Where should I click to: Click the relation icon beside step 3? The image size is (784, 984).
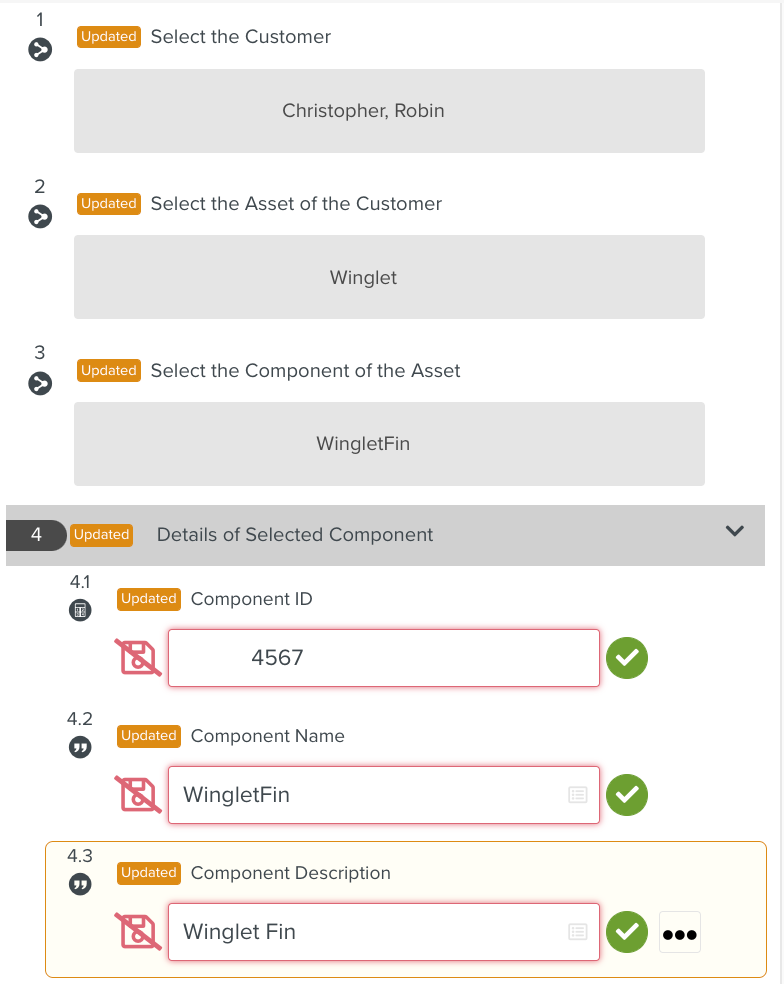(x=40, y=383)
